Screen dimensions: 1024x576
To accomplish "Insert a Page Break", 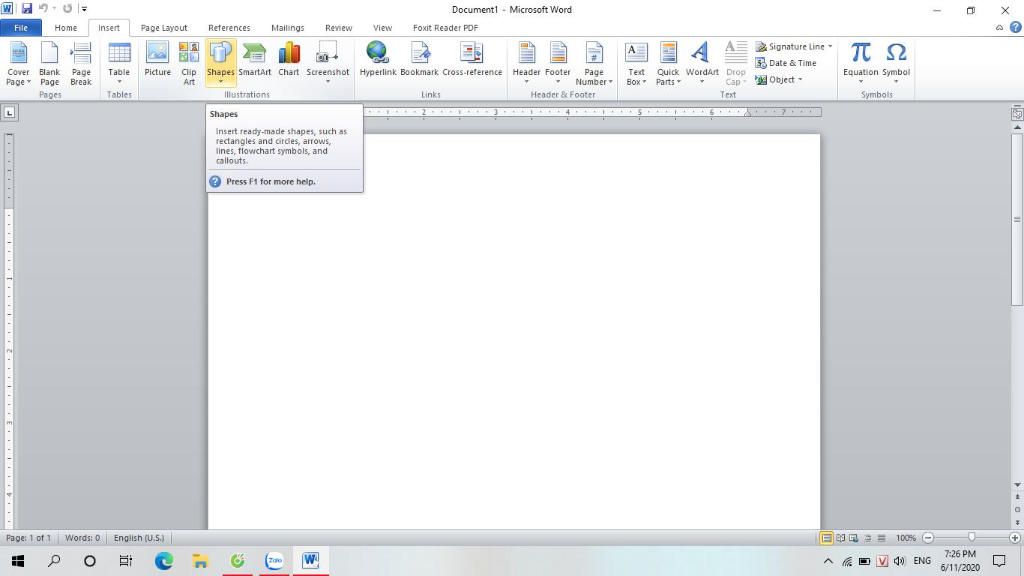I will [x=81, y=63].
